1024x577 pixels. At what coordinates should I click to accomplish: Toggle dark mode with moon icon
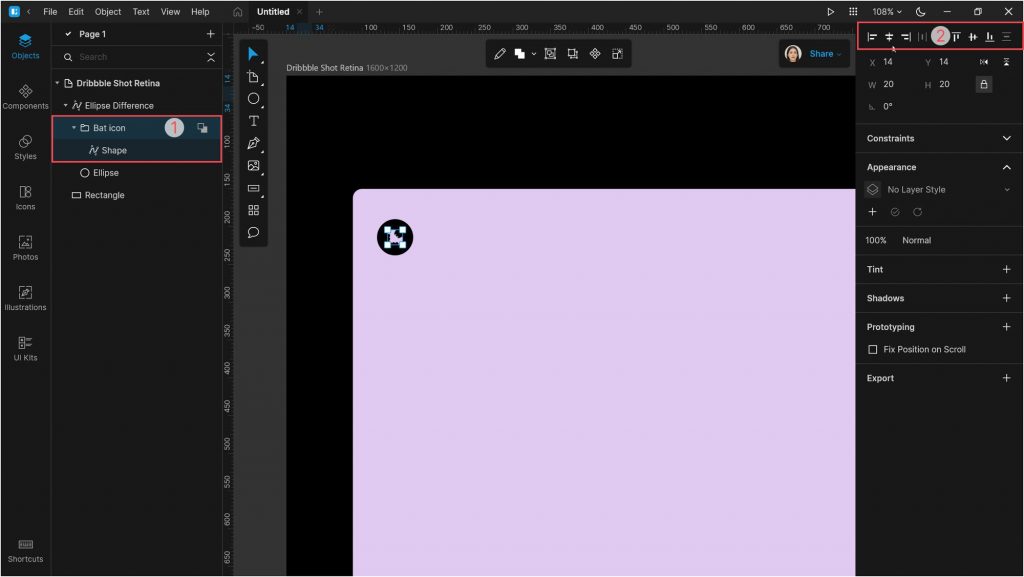(921, 12)
